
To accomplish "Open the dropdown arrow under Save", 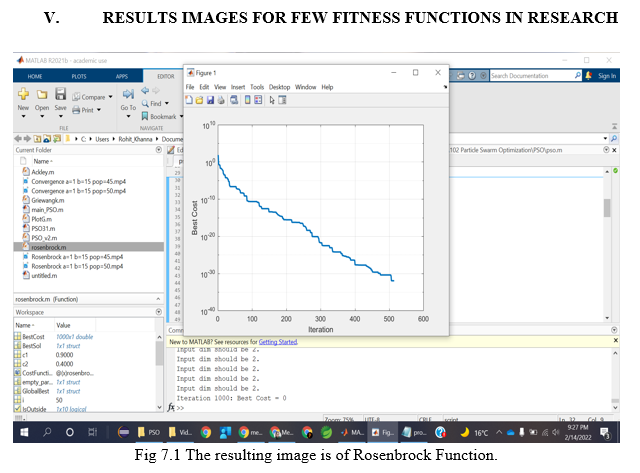I will (60, 117).
